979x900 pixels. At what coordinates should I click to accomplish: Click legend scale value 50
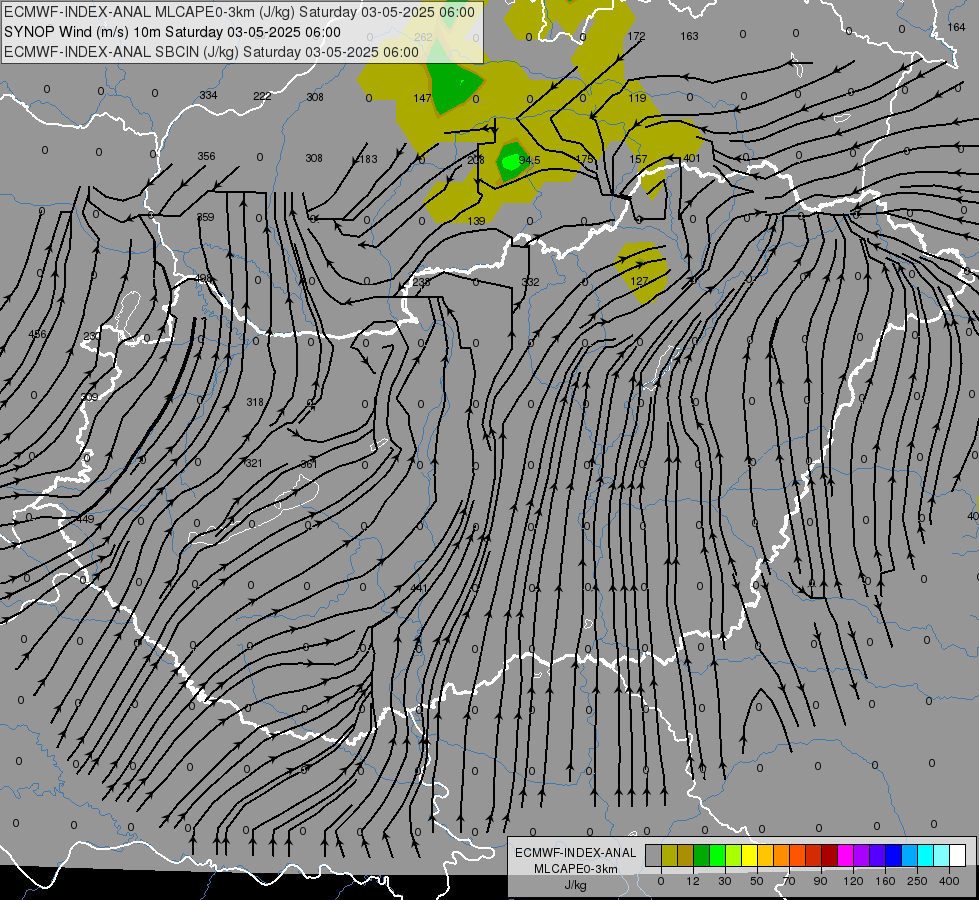pos(757,881)
